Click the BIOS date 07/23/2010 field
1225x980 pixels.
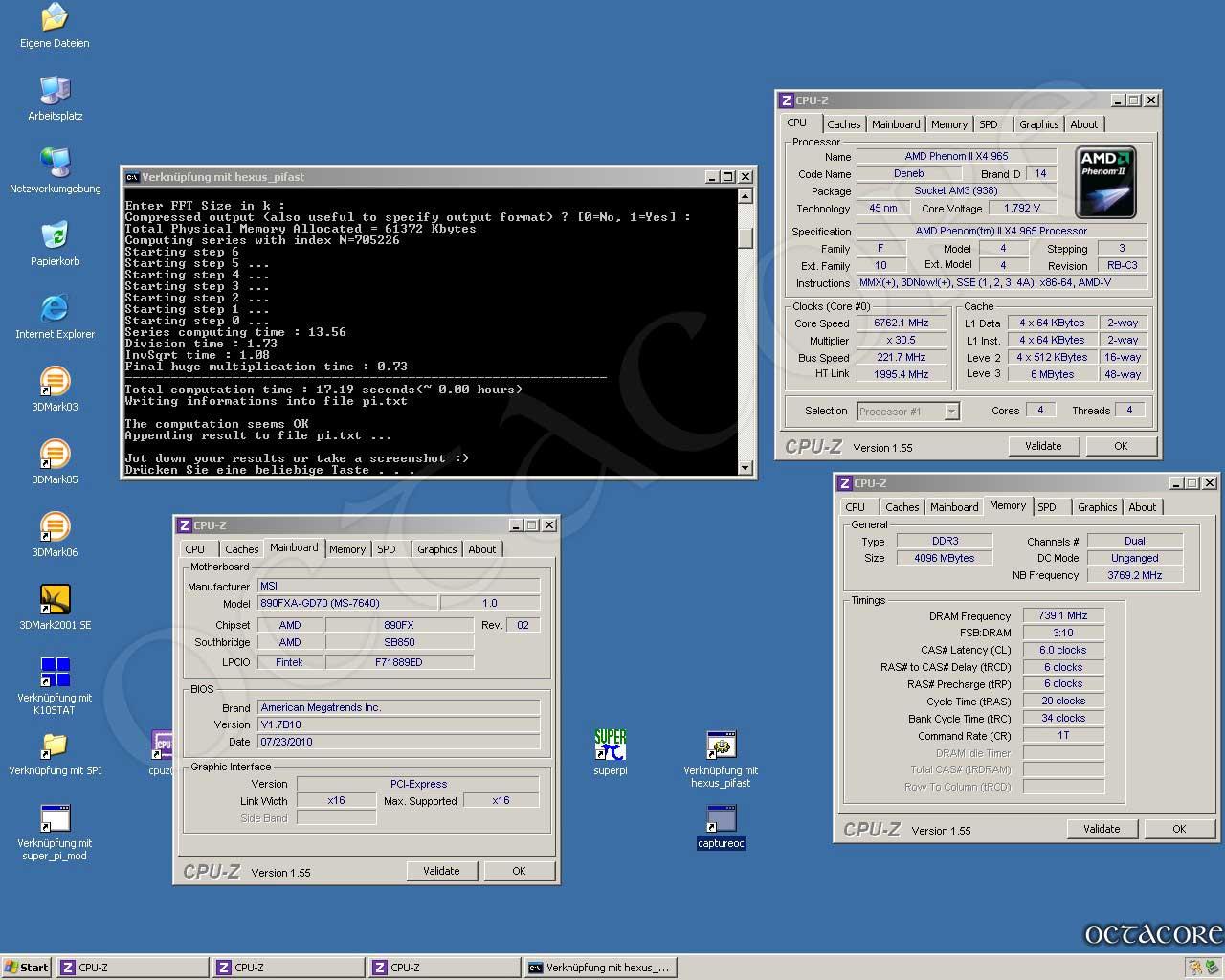[399, 742]
